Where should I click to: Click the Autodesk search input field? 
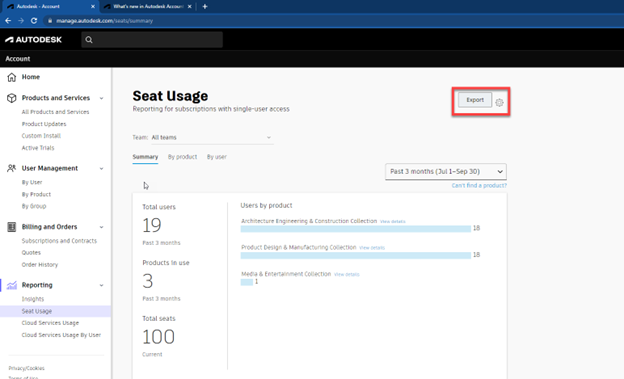pos(152,40)
